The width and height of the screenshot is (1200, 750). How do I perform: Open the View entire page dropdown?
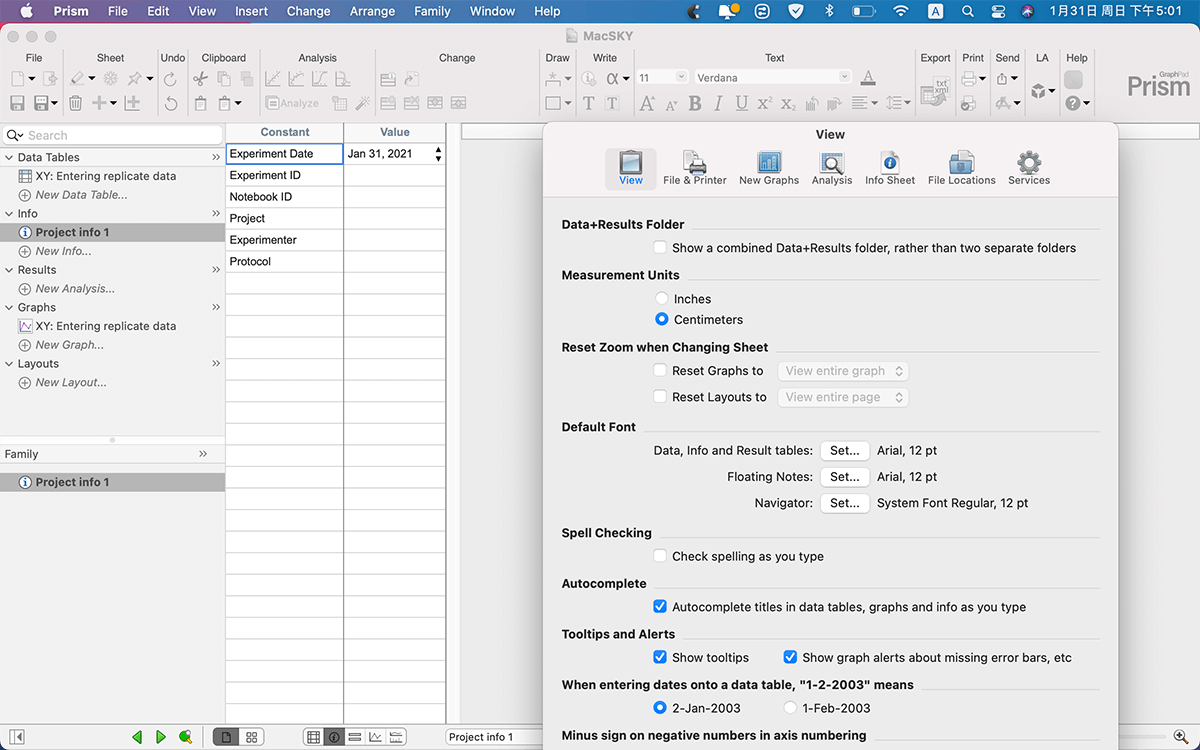843,397
